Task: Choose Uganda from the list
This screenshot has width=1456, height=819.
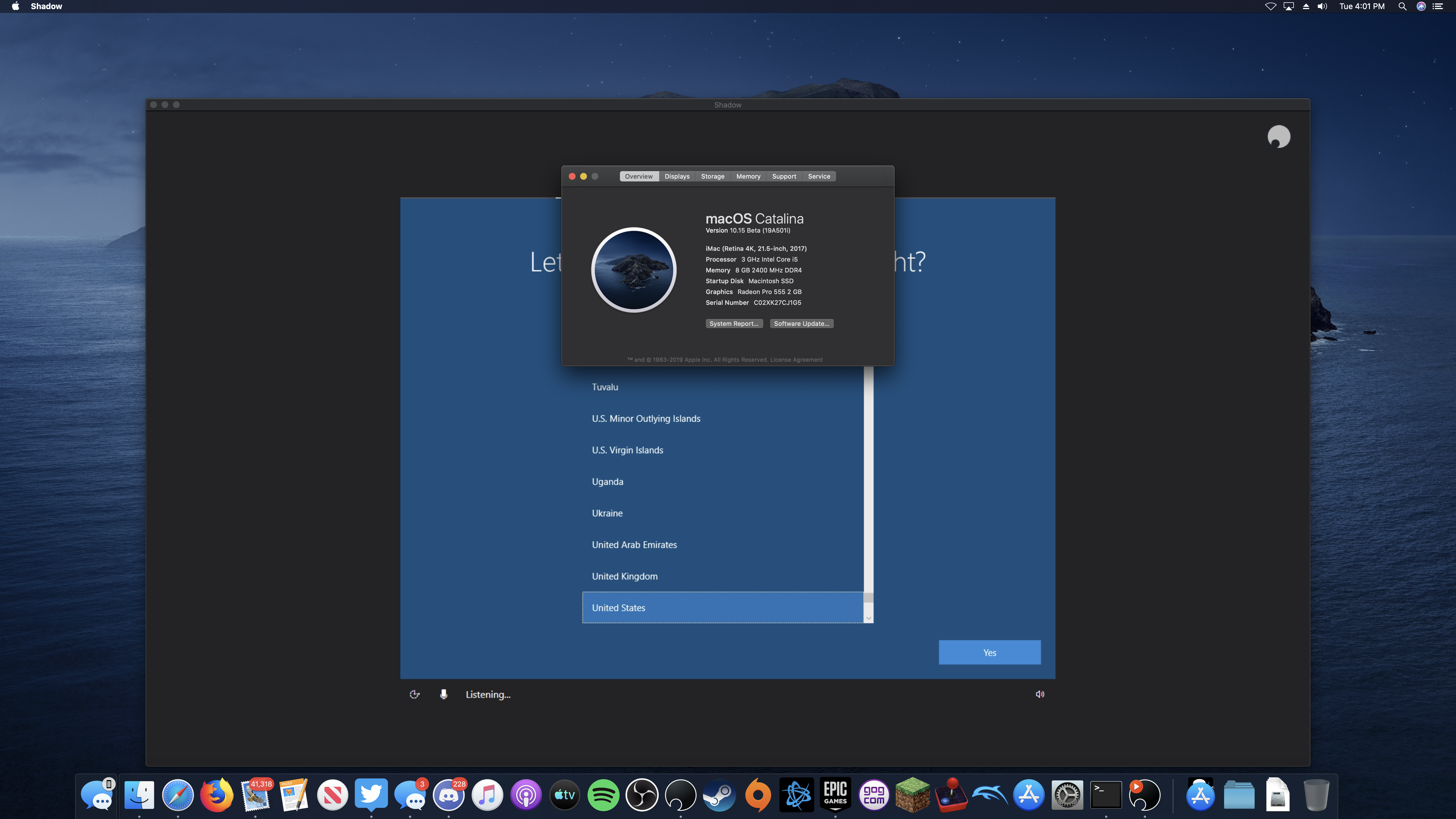Action: point(722,481)
